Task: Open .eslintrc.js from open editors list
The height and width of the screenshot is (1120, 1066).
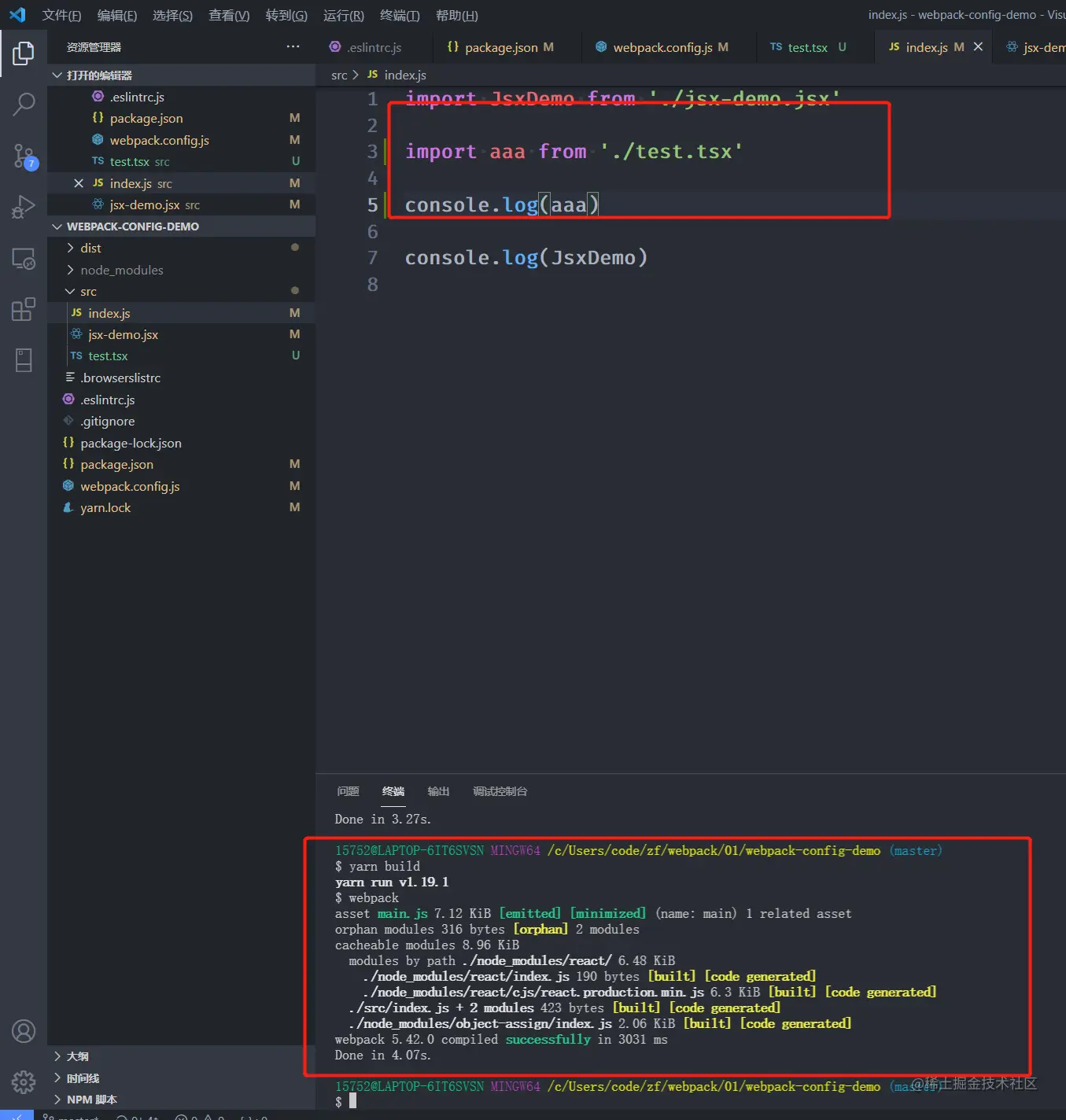Action: (x=181, y=97)
